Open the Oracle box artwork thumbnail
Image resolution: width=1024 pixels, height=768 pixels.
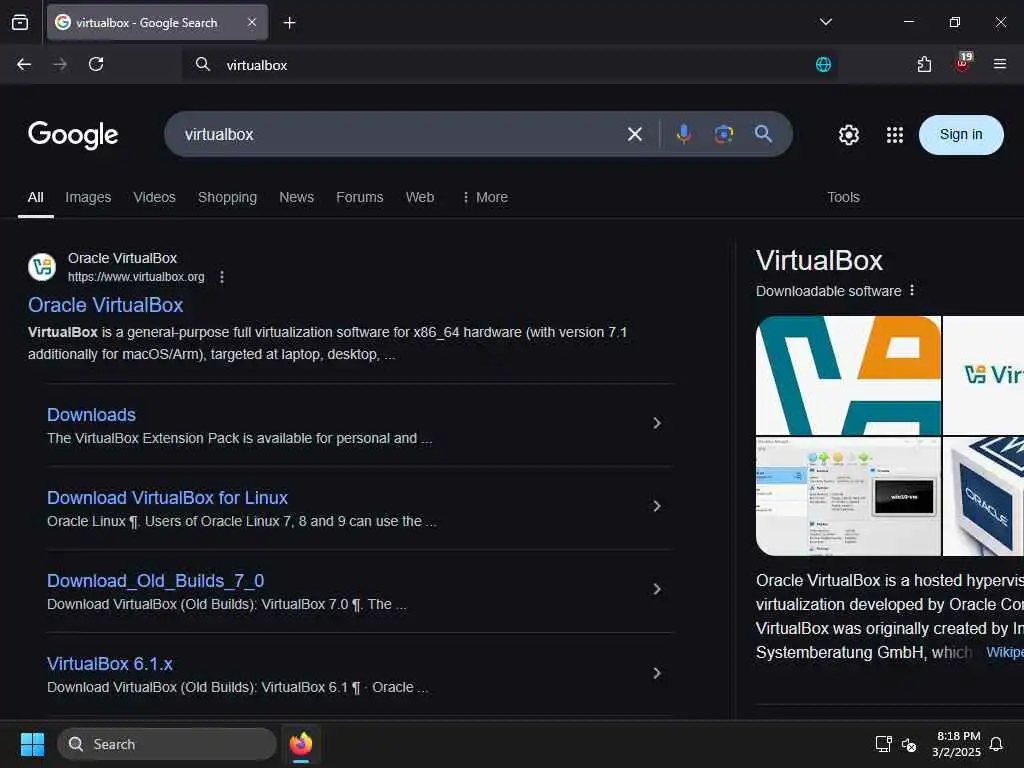[984, 496]
